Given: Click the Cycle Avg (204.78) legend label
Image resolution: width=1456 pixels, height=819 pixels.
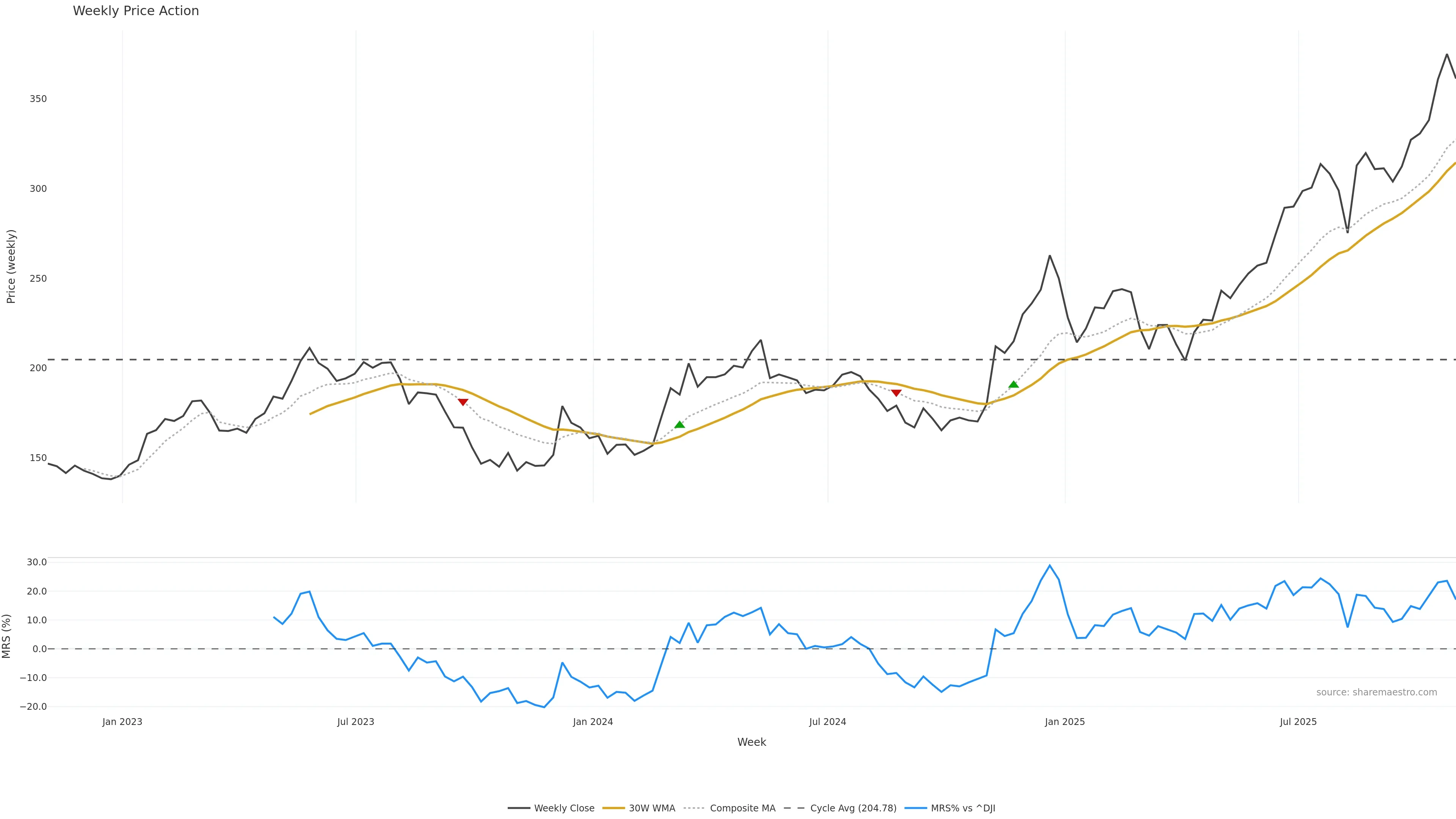Looking at the screenshot, I should point(853,808).
